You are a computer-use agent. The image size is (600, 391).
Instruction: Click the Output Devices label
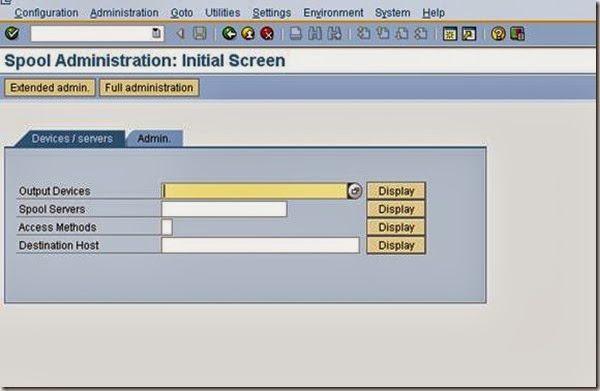[x=54, y=191]
